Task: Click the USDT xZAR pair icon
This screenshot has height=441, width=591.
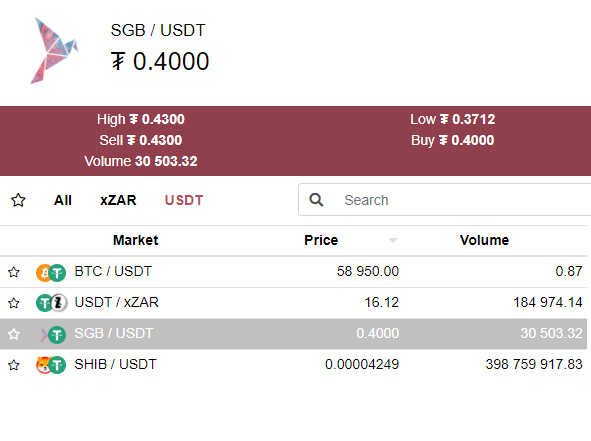Action: (x=51, y=303)
